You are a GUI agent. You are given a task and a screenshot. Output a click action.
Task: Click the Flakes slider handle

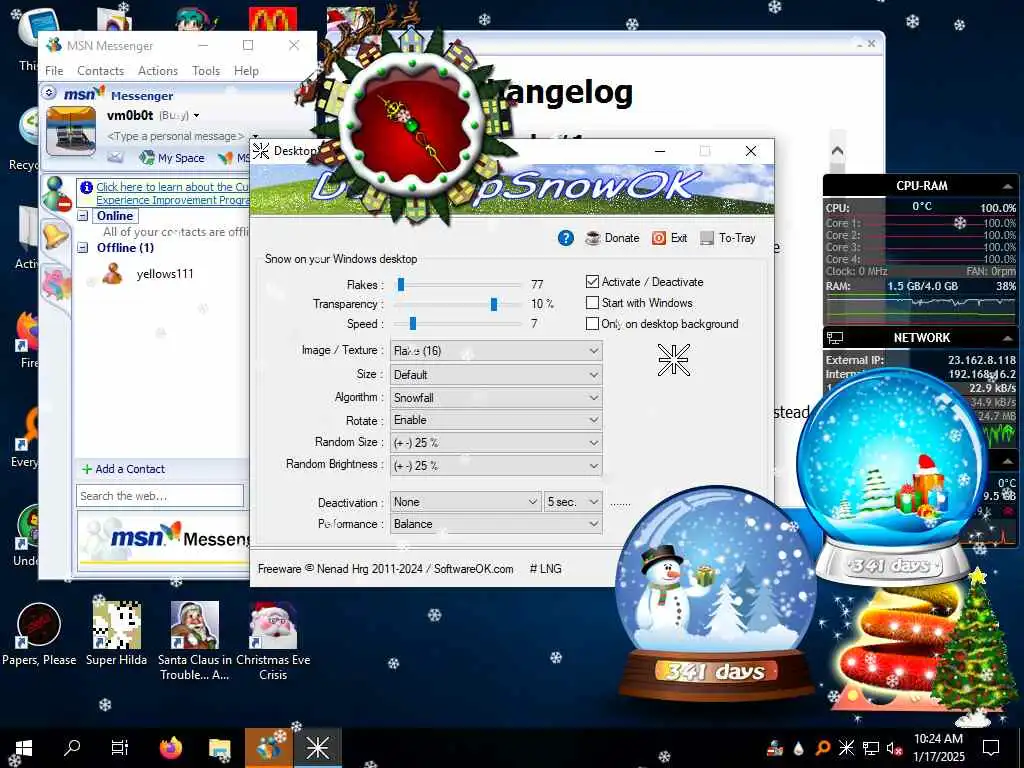pyautogui.click(x=401, y=284)
